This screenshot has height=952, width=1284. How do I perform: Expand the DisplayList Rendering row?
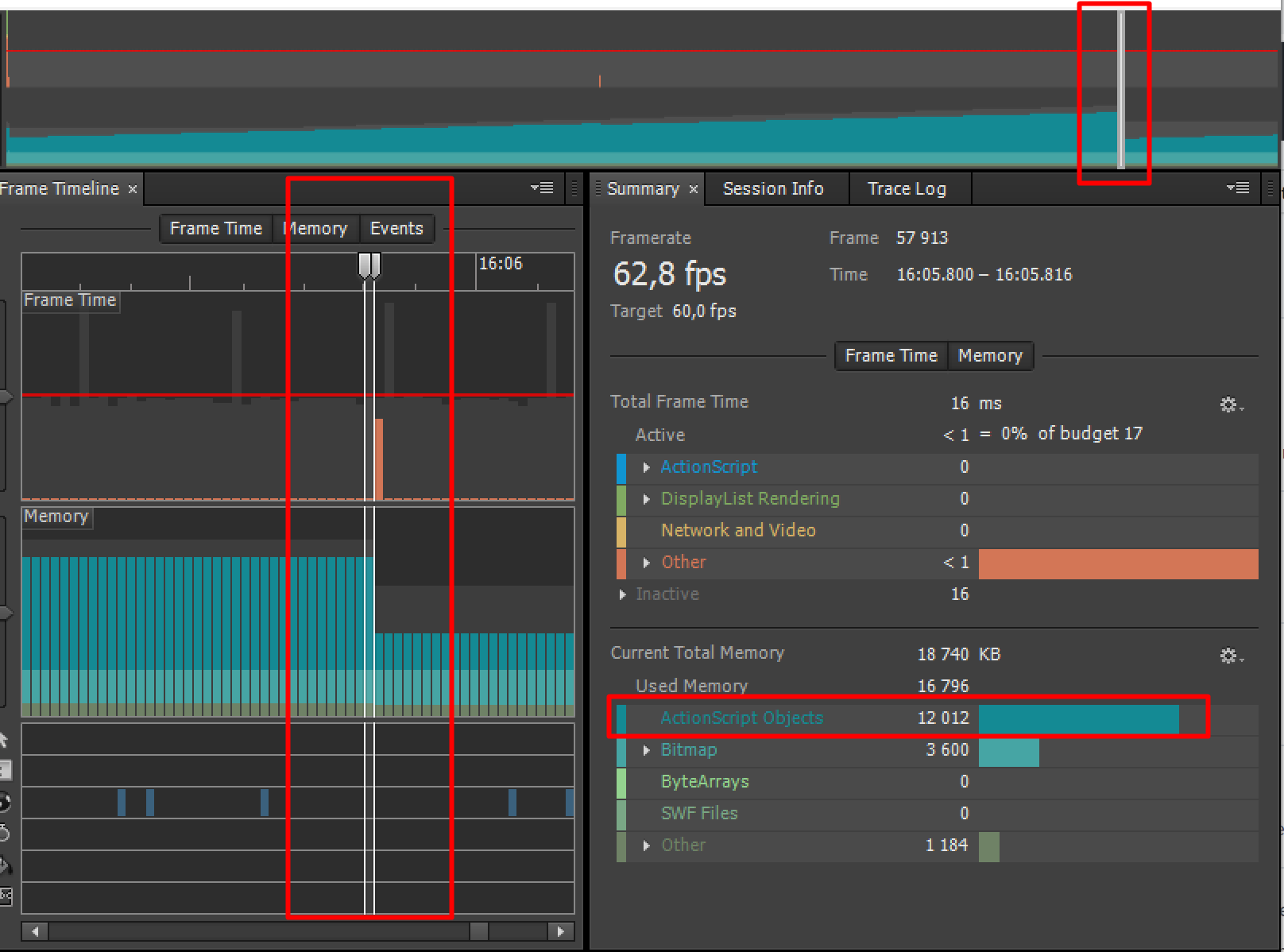click(x=646, y=499)
